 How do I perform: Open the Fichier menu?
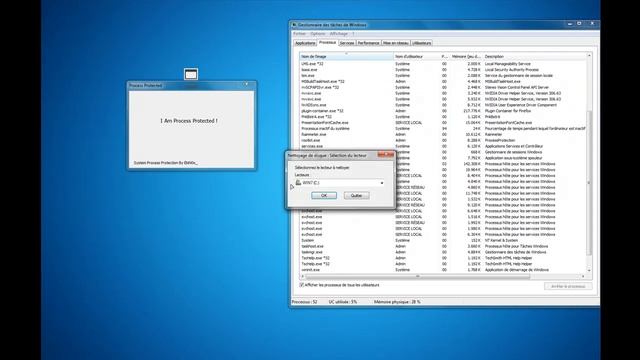pyautogui.click(x=299, y=34)
